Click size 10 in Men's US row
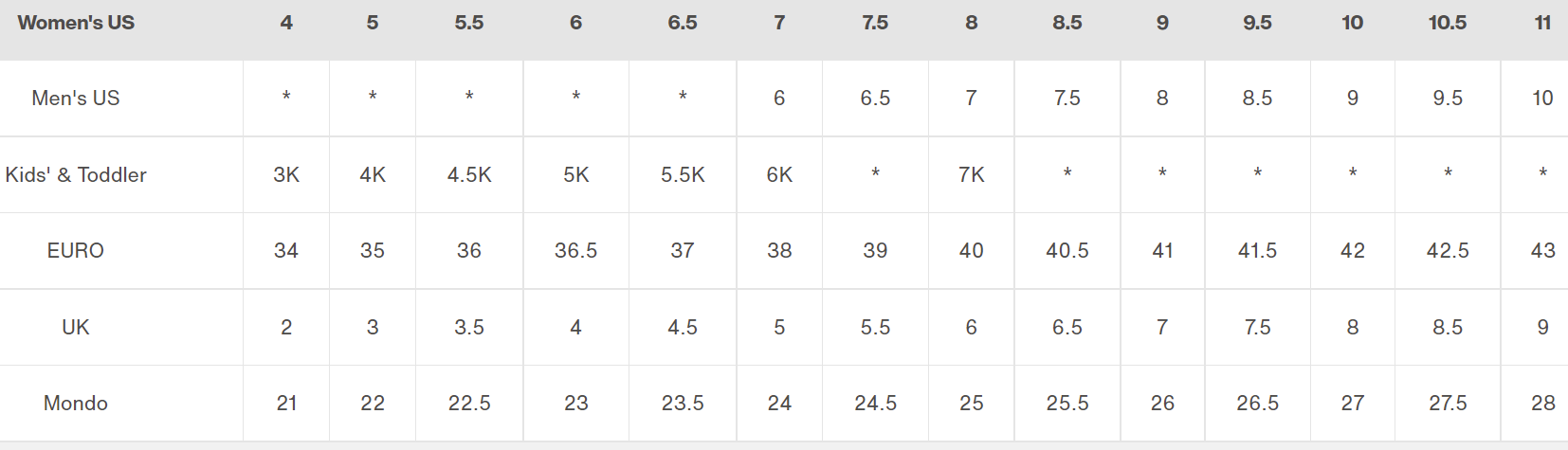The image size is (1568, 450). point(1543,99)
